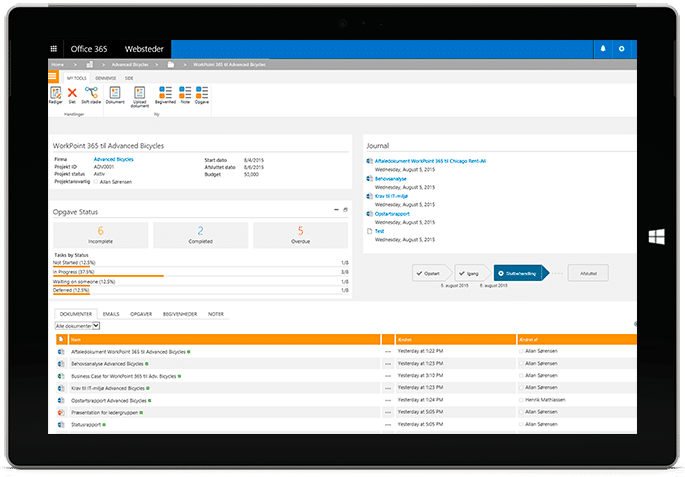Click Word icon of Statusrapport row
This screenshot has width=685, height=477.
pyautogui.click(x=61, y=425)
